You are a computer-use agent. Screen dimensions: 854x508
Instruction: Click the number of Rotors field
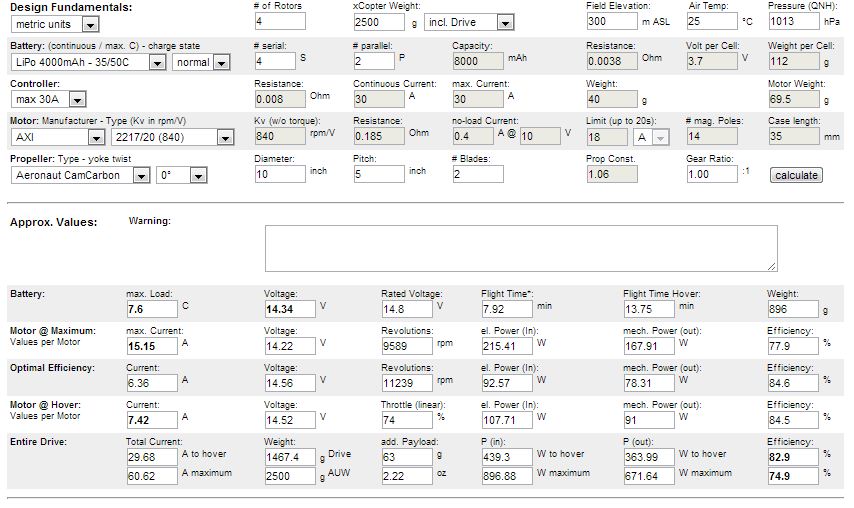tap(280, 21)
